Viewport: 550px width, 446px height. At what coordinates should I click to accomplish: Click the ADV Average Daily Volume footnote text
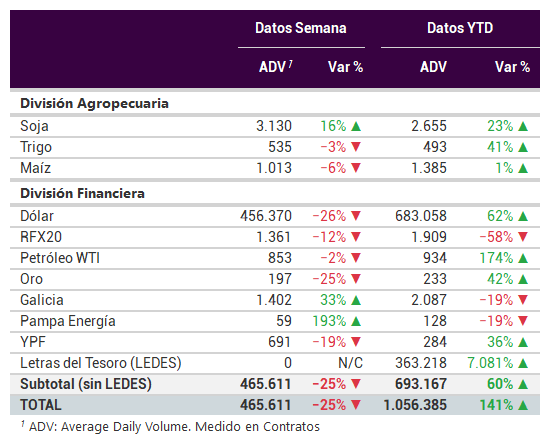(x=170, y=427)
